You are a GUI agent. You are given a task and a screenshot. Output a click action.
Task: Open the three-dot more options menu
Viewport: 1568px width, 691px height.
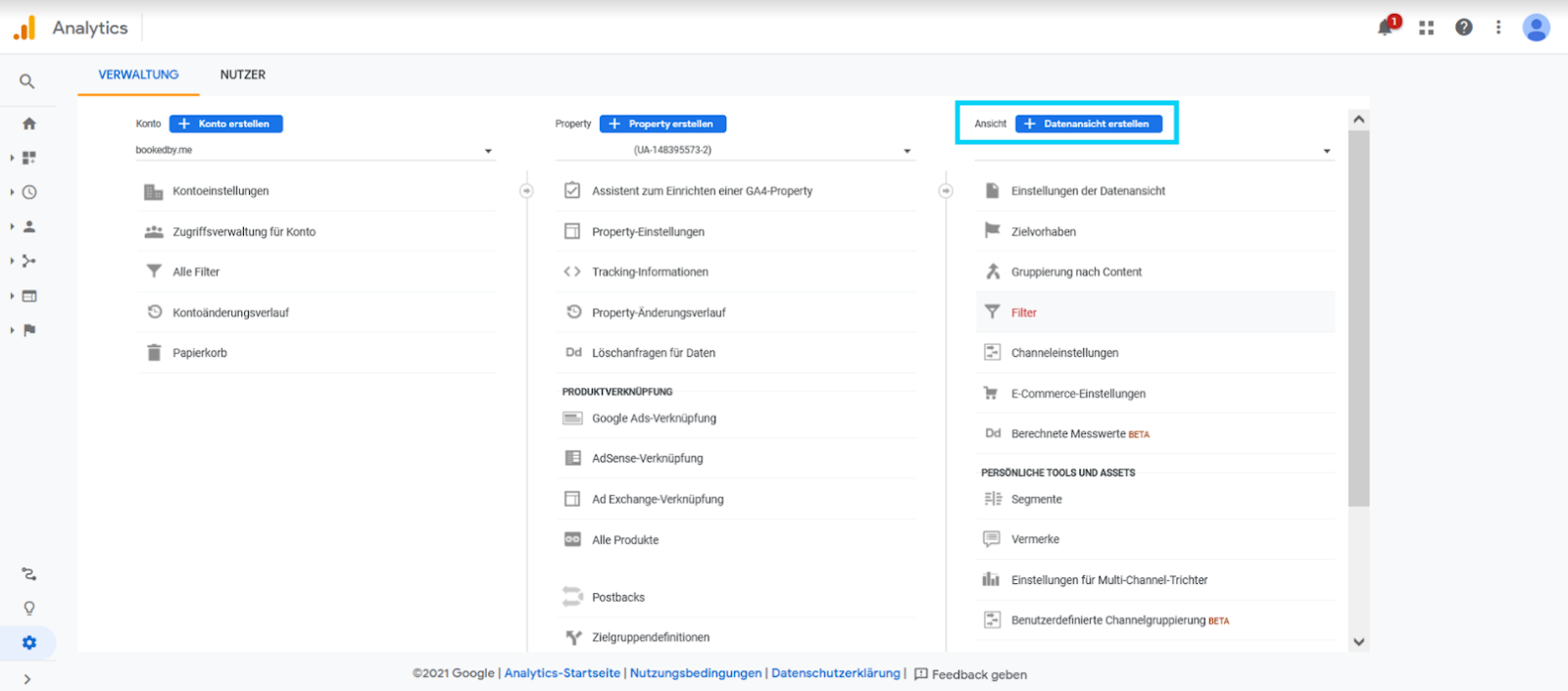click(x=1498, y=27)
